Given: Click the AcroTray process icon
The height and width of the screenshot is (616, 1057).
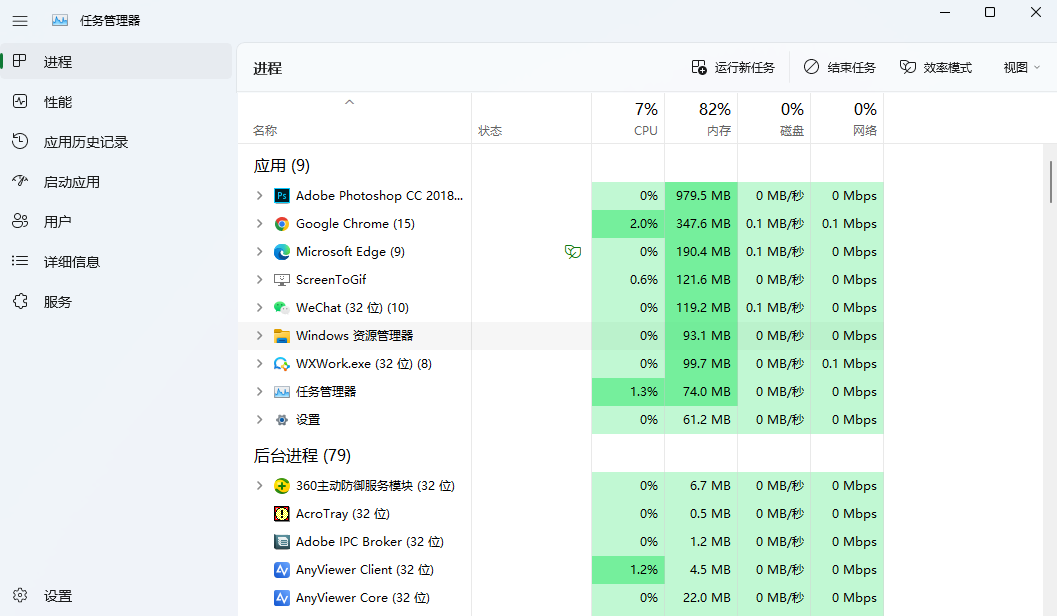Looking at the screenshot, I should [282, 514].
